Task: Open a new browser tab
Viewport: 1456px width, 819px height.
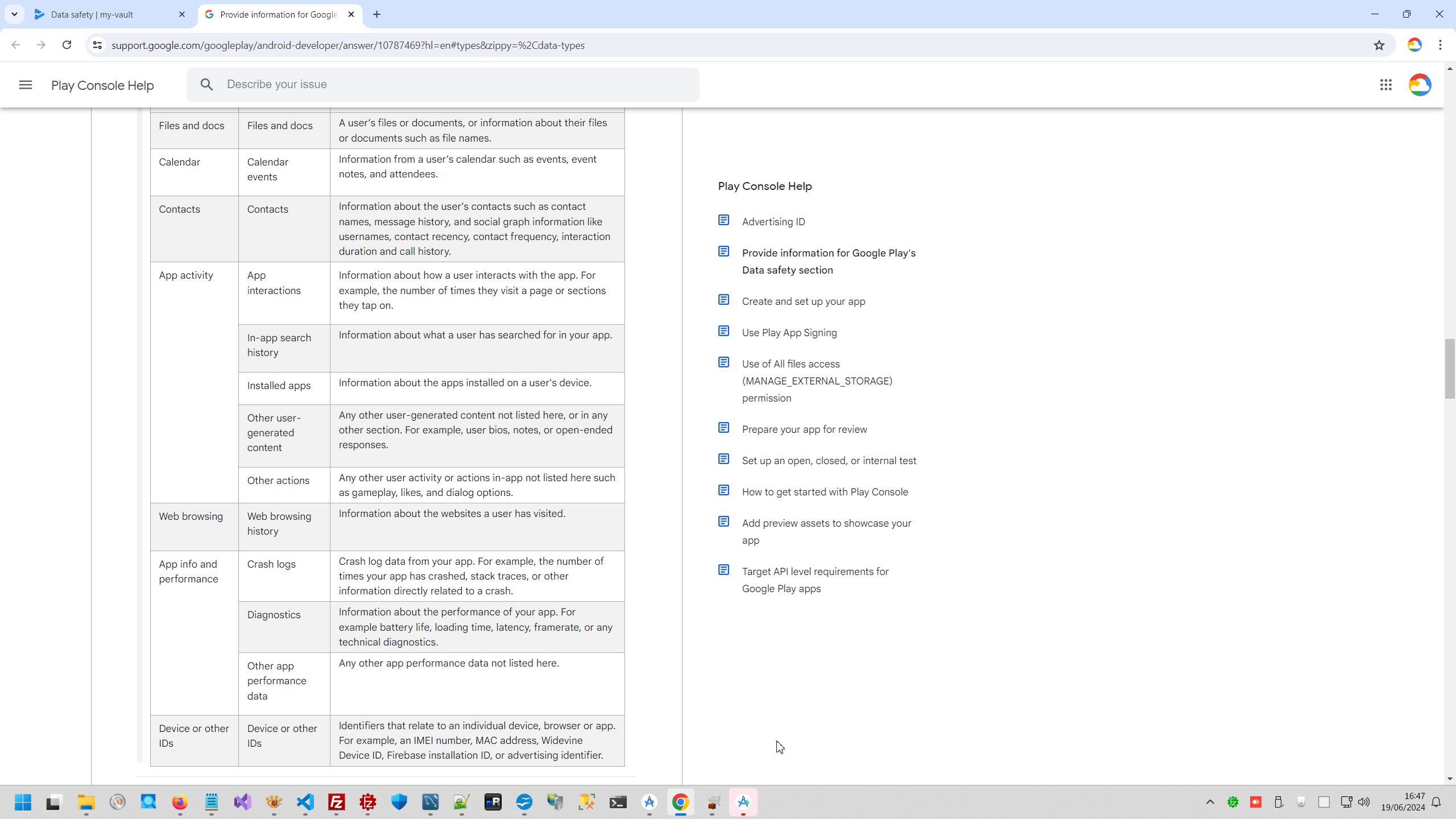Action: pyautogui.click(x=377, y=14)
